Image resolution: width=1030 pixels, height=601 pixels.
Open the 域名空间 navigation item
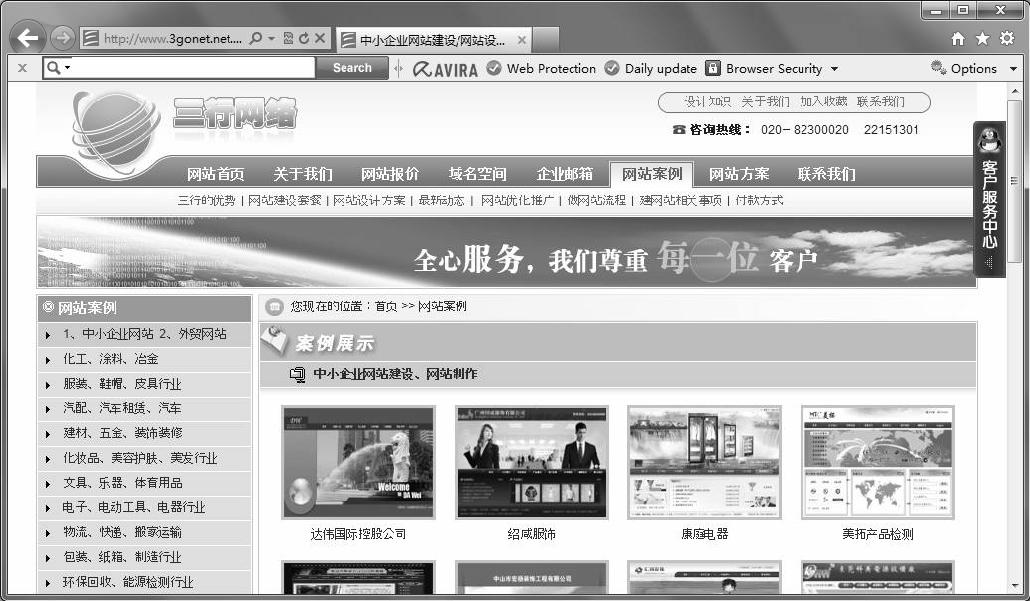pyautogui.click(x=478, y=174)
